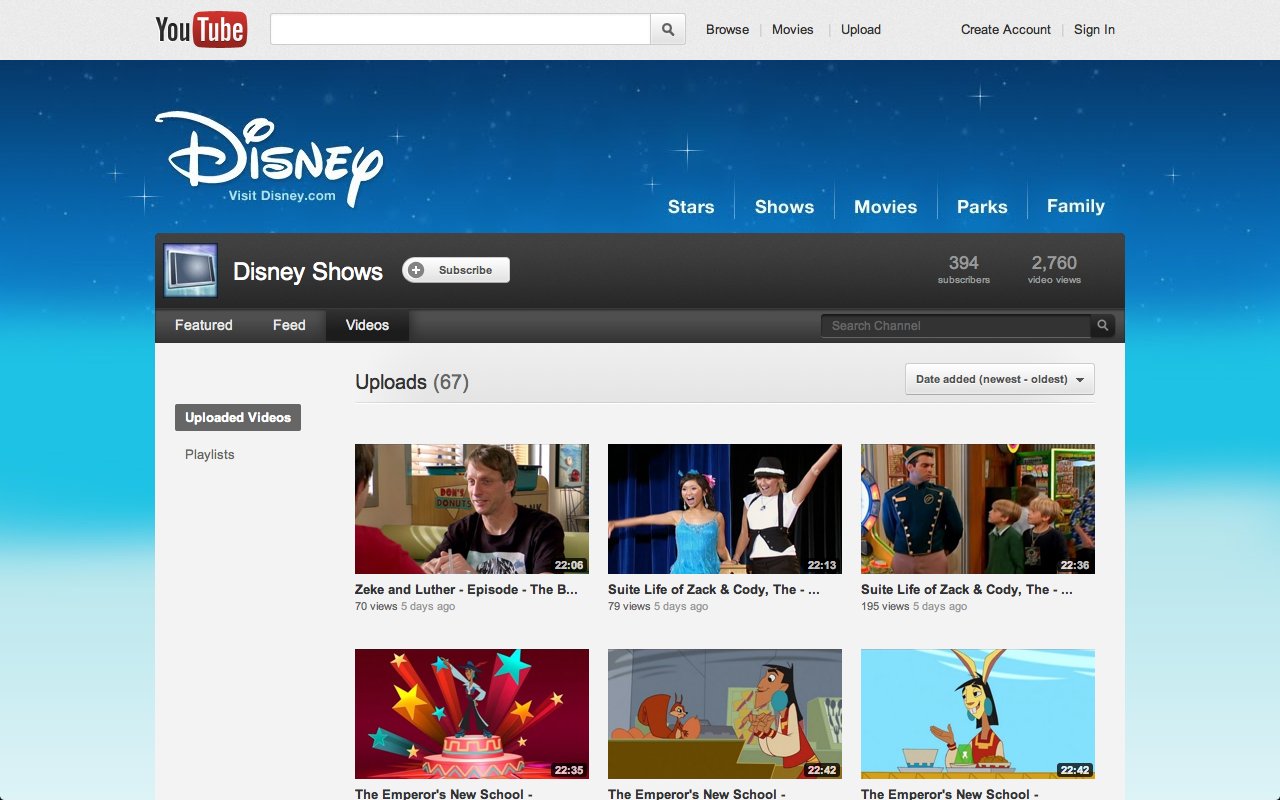
Task: Focus the YouTube search field
Action: pos(460,29)
